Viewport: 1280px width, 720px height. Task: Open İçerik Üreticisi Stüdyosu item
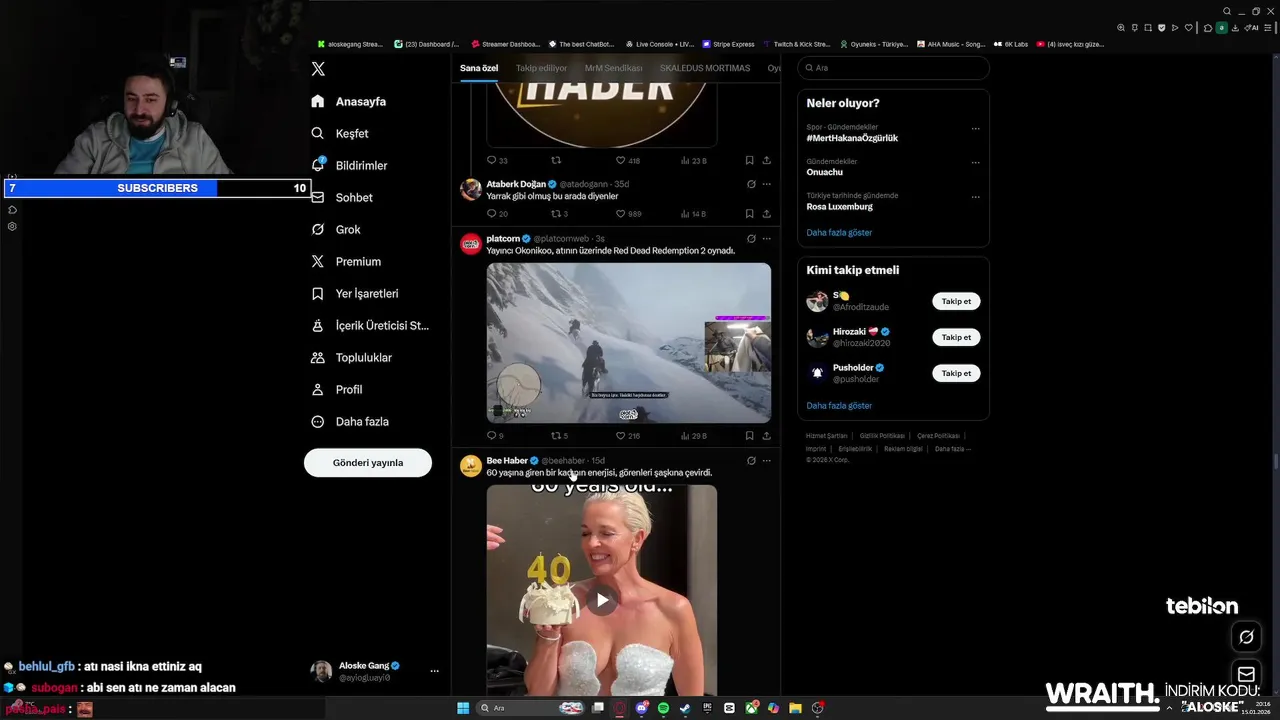370,325
